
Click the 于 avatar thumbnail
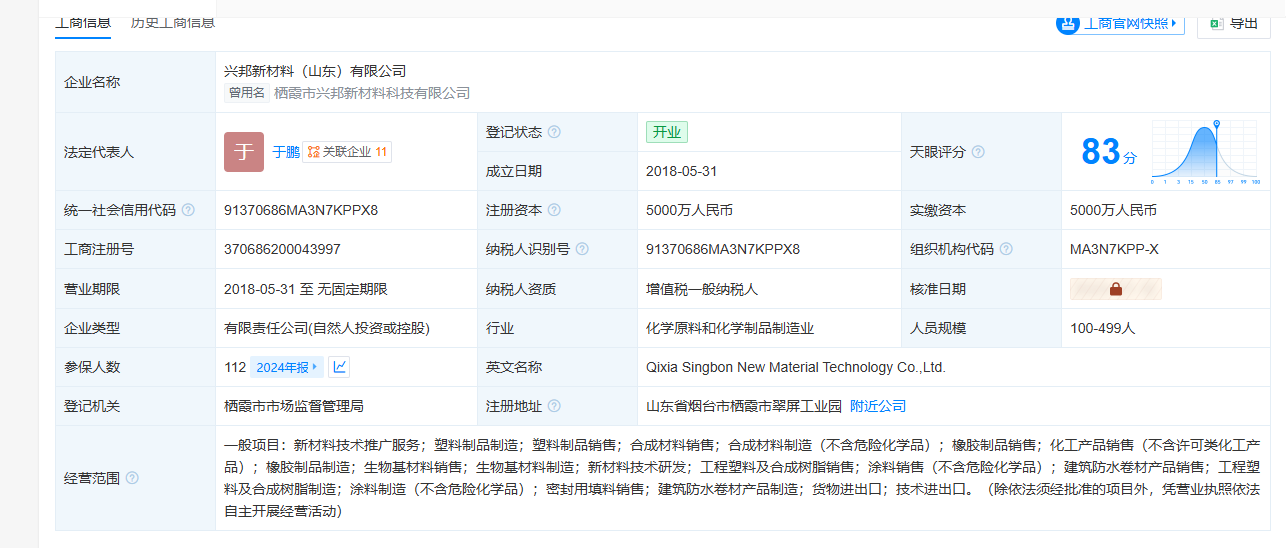(244, 152)
